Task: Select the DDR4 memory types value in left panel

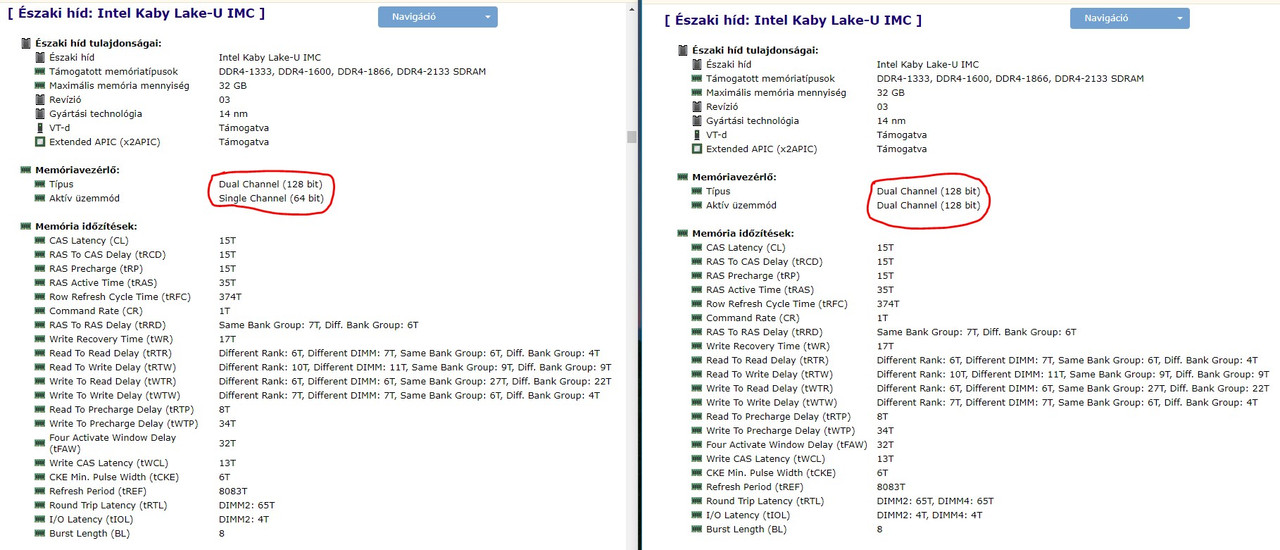Action: 352,72
